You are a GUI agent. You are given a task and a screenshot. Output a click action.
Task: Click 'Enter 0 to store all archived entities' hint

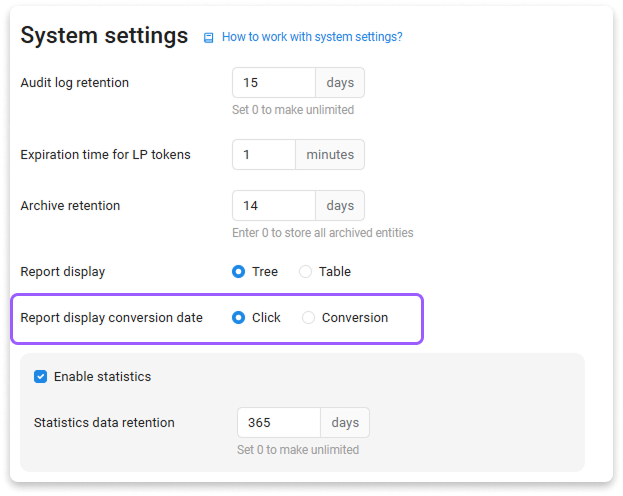pos(322,232)
